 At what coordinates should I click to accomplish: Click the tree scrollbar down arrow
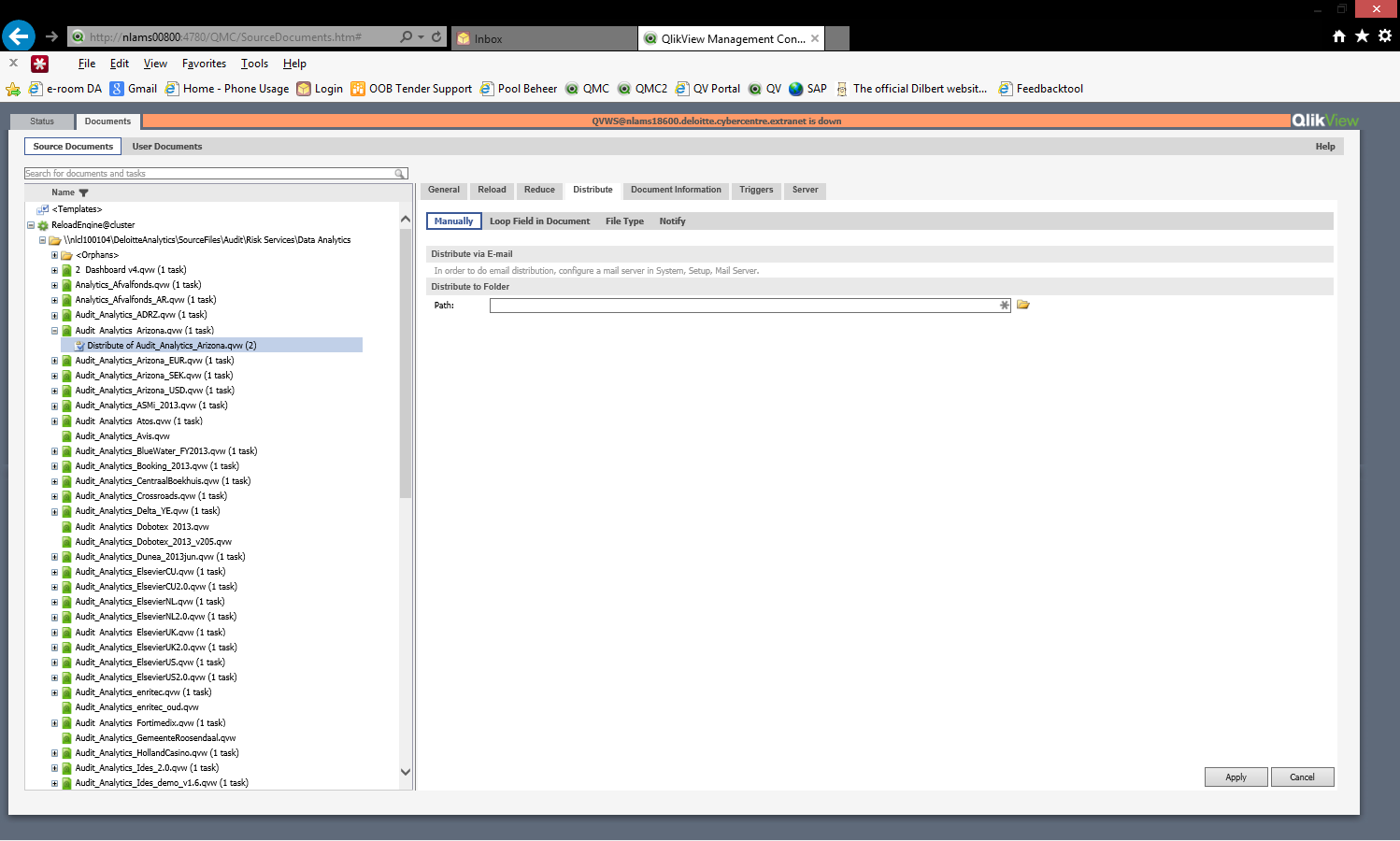406,772
